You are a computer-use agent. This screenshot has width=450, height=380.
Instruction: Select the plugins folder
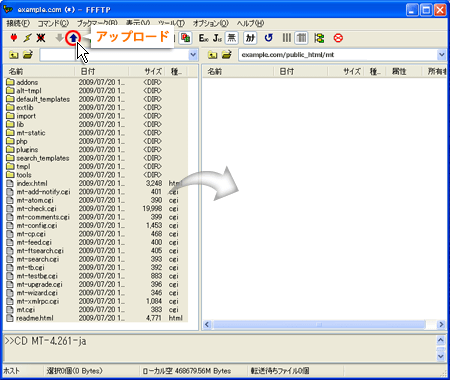[22, 150]
